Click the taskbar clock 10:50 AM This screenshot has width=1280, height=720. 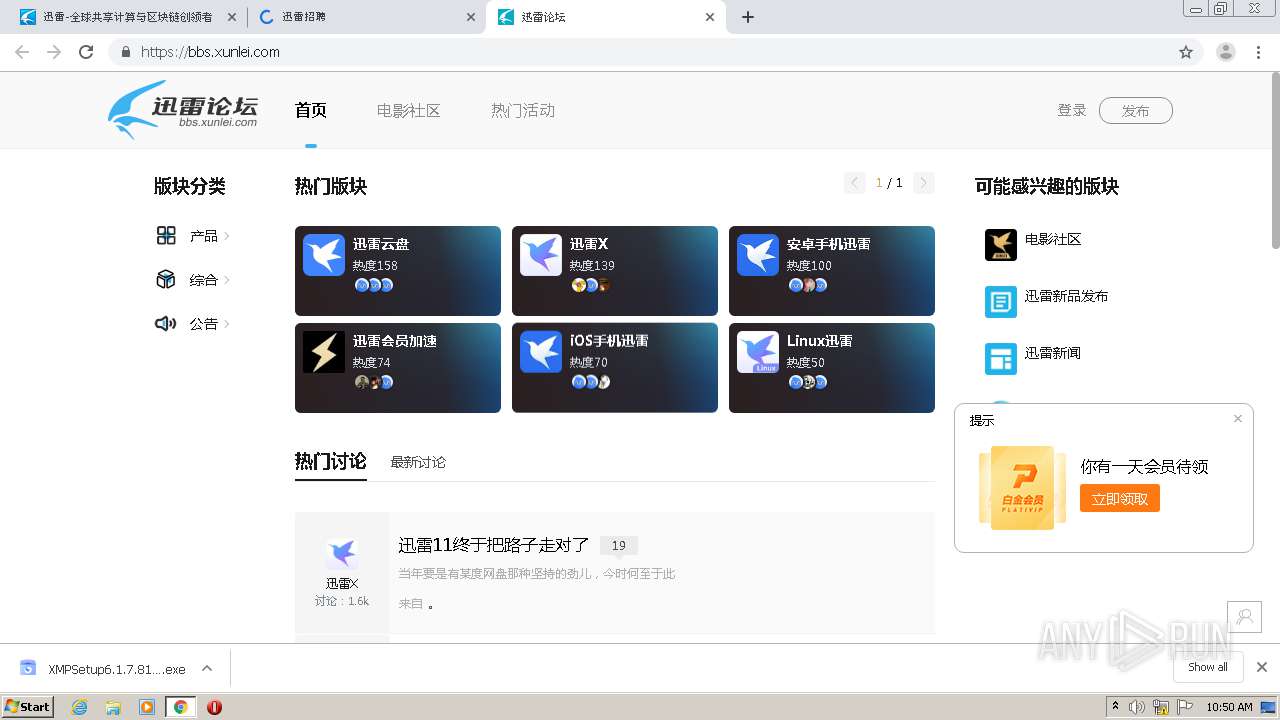[x=1229, y=707]
